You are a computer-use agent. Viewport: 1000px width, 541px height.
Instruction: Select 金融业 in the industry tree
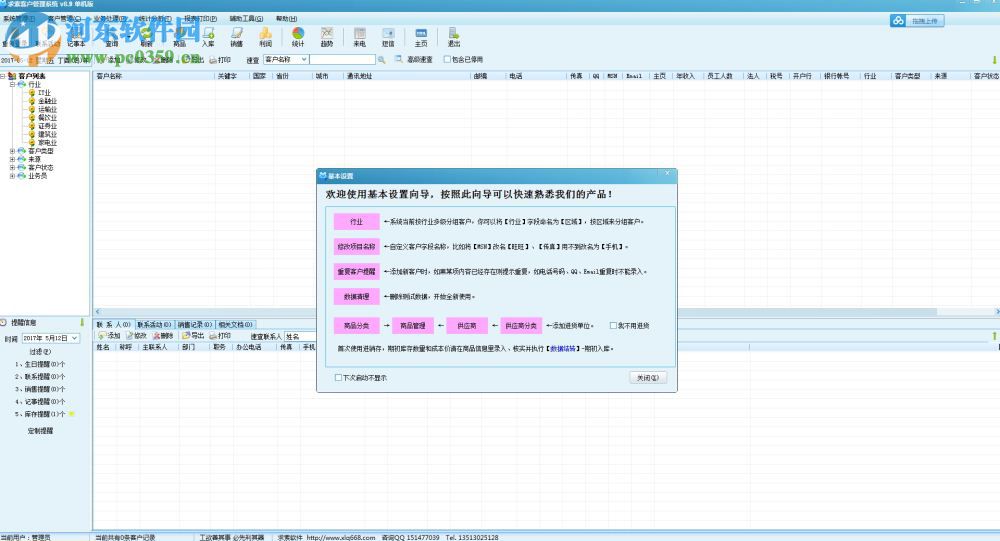[x=47, y=101]
